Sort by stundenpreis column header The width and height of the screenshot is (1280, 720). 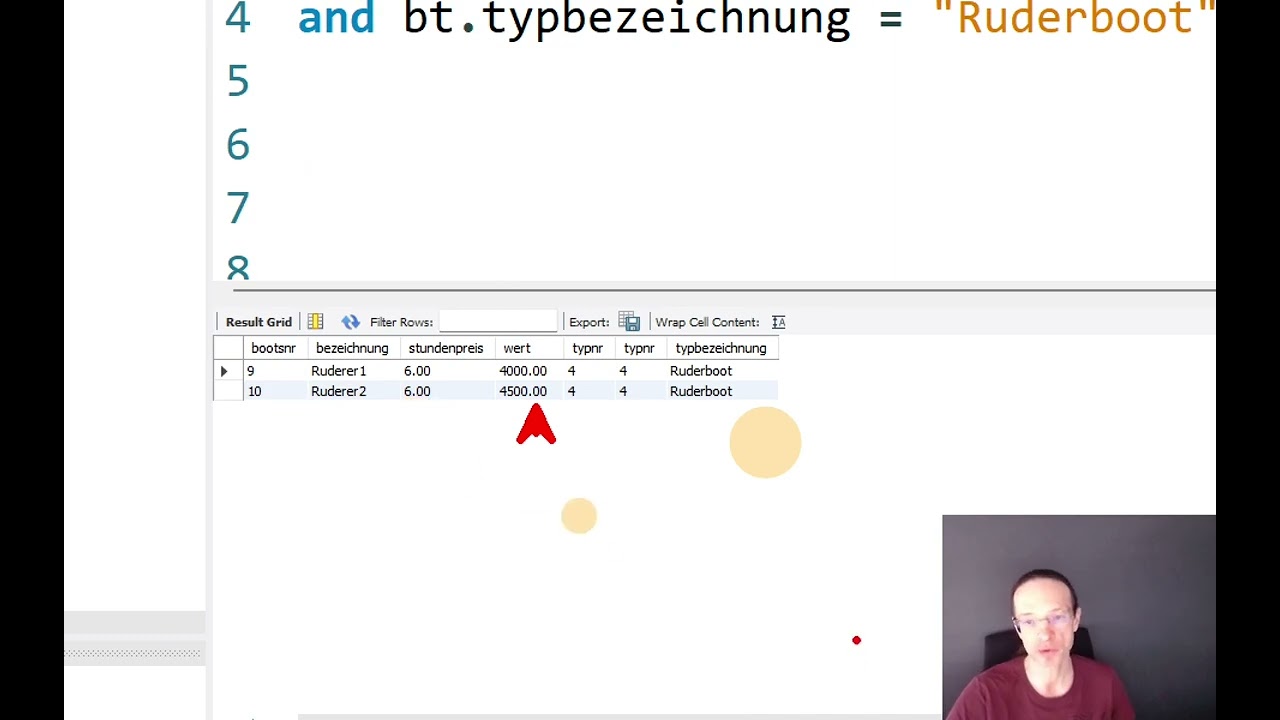(x=446, y=348)
